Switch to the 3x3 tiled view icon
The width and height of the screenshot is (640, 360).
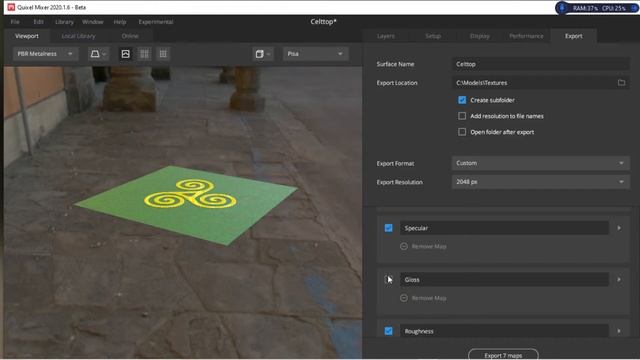[163, 54]
